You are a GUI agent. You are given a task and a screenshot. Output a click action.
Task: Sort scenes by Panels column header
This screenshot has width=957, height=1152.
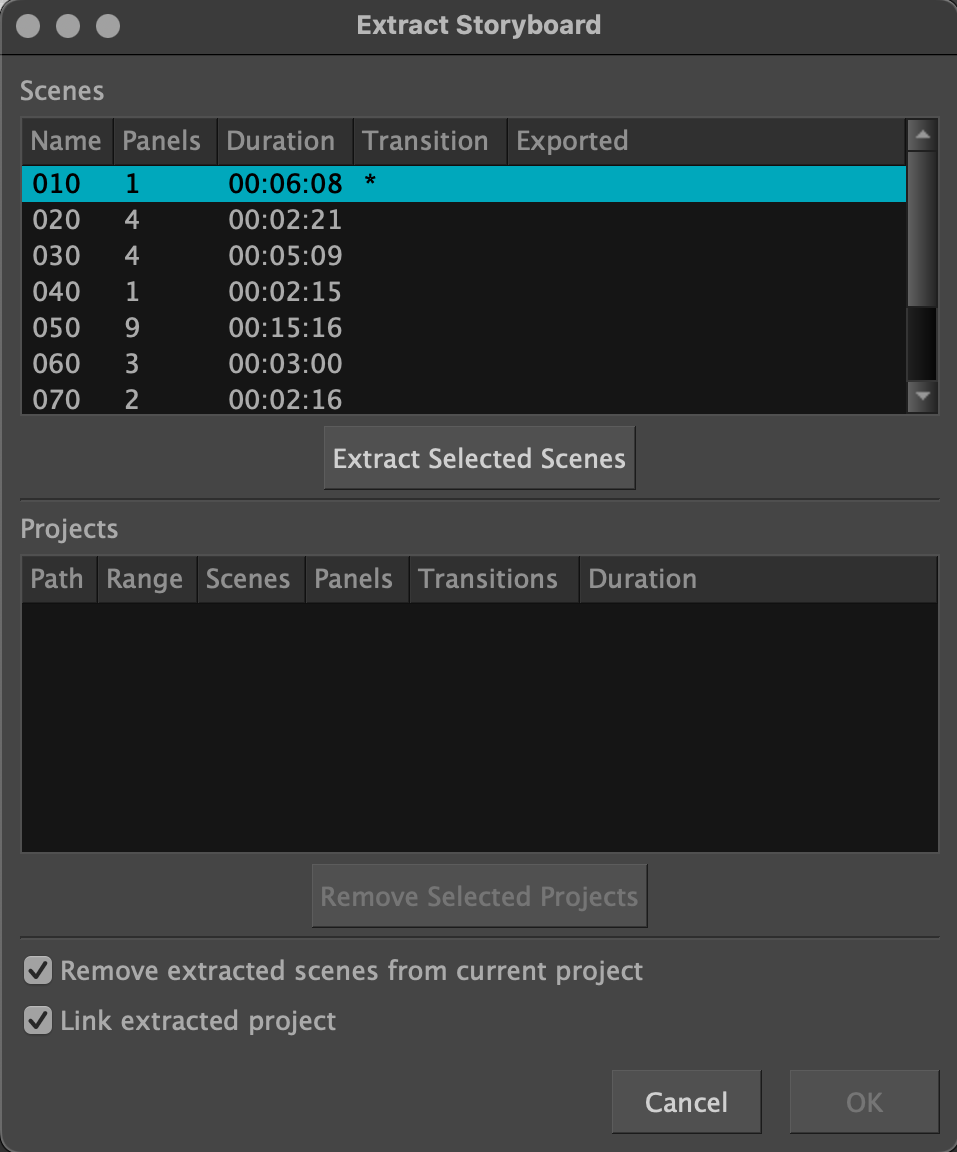[162, 141]
